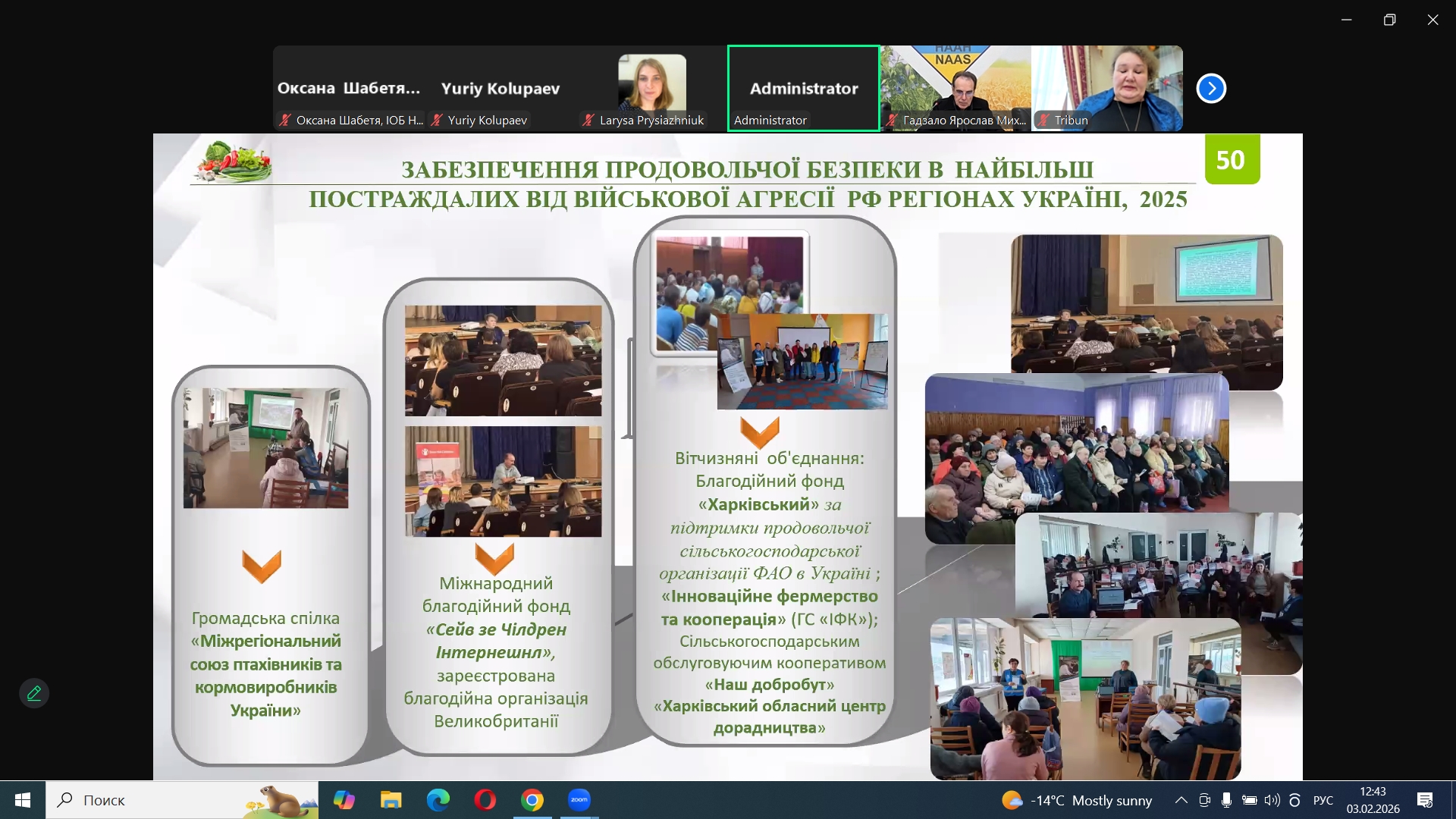This screenshot has width=1456, height=819.
Task: Click the speaker volume tray icon
Action: point(1272,800)
